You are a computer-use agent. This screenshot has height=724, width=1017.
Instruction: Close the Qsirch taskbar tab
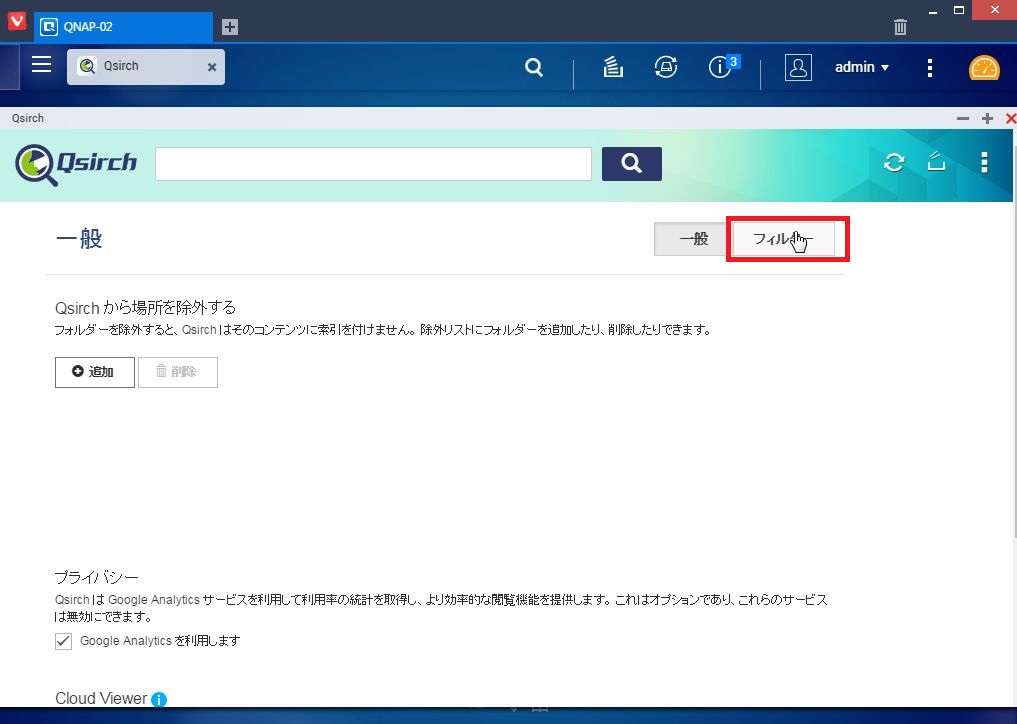point(211,67)
